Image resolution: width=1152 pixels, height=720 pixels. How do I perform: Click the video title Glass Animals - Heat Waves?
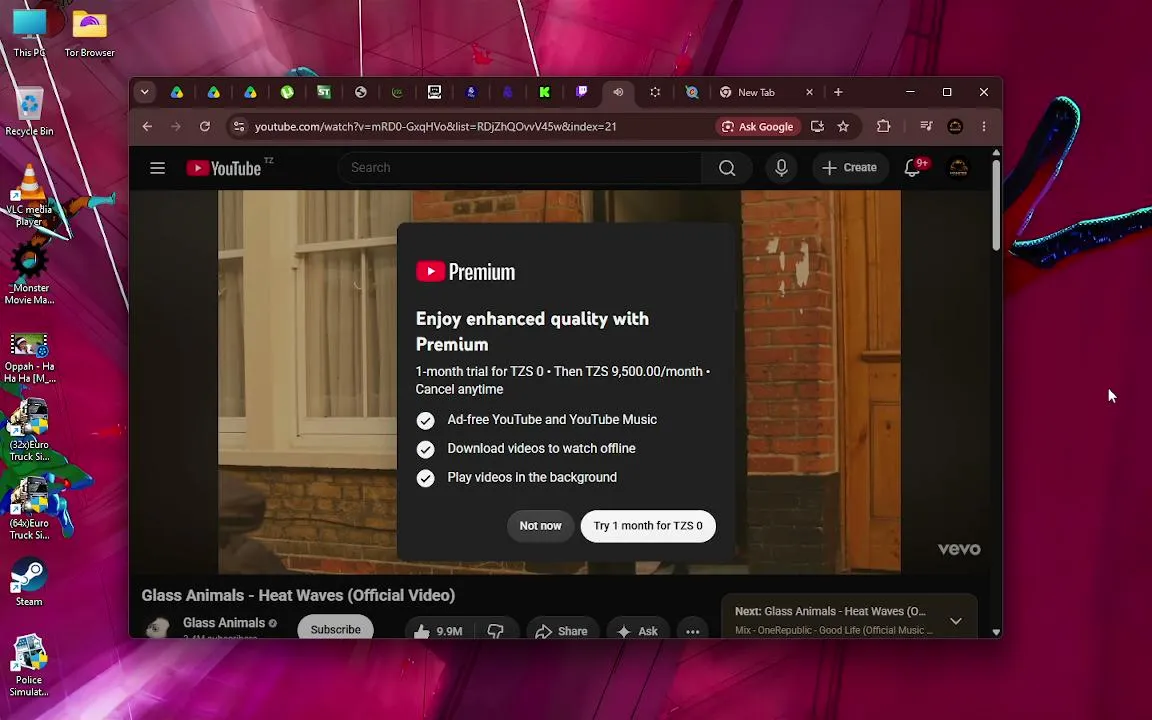tap(298, 595)
